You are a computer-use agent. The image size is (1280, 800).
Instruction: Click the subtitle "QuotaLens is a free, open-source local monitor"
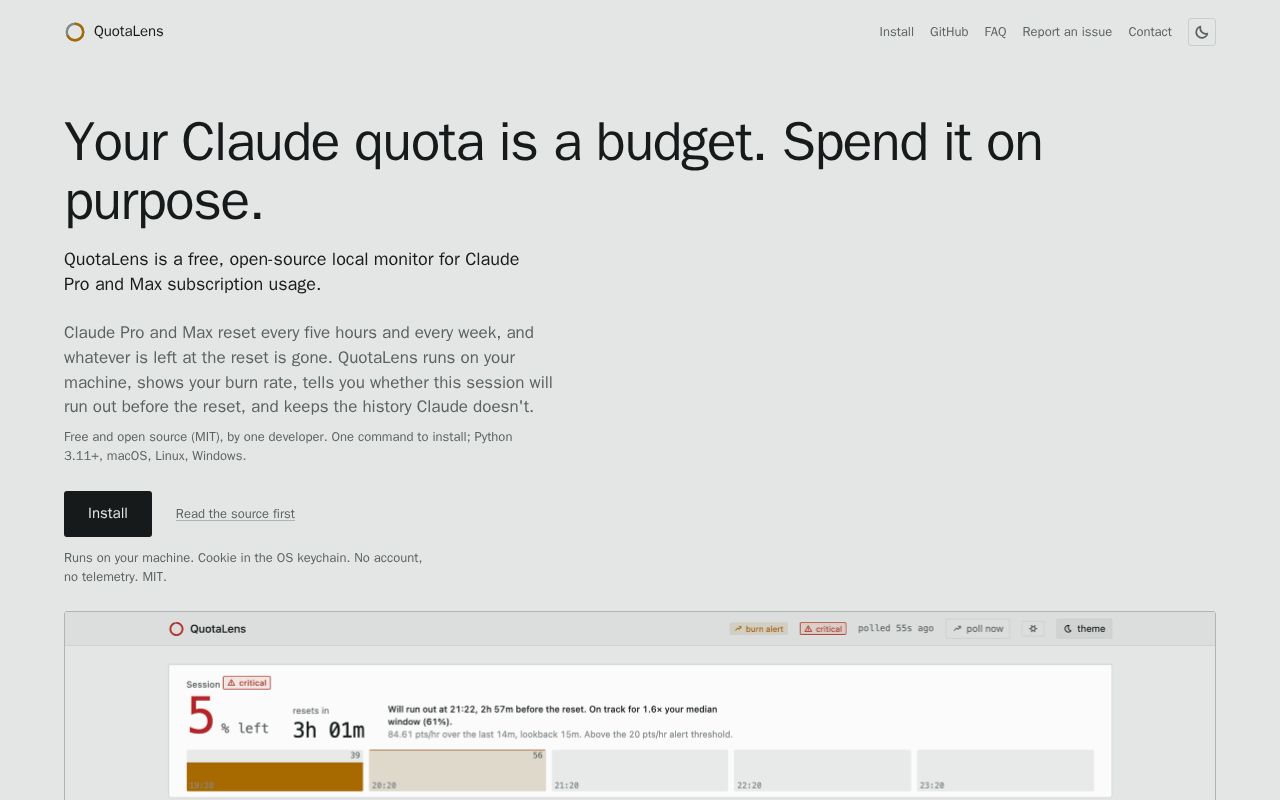[292, 271]
